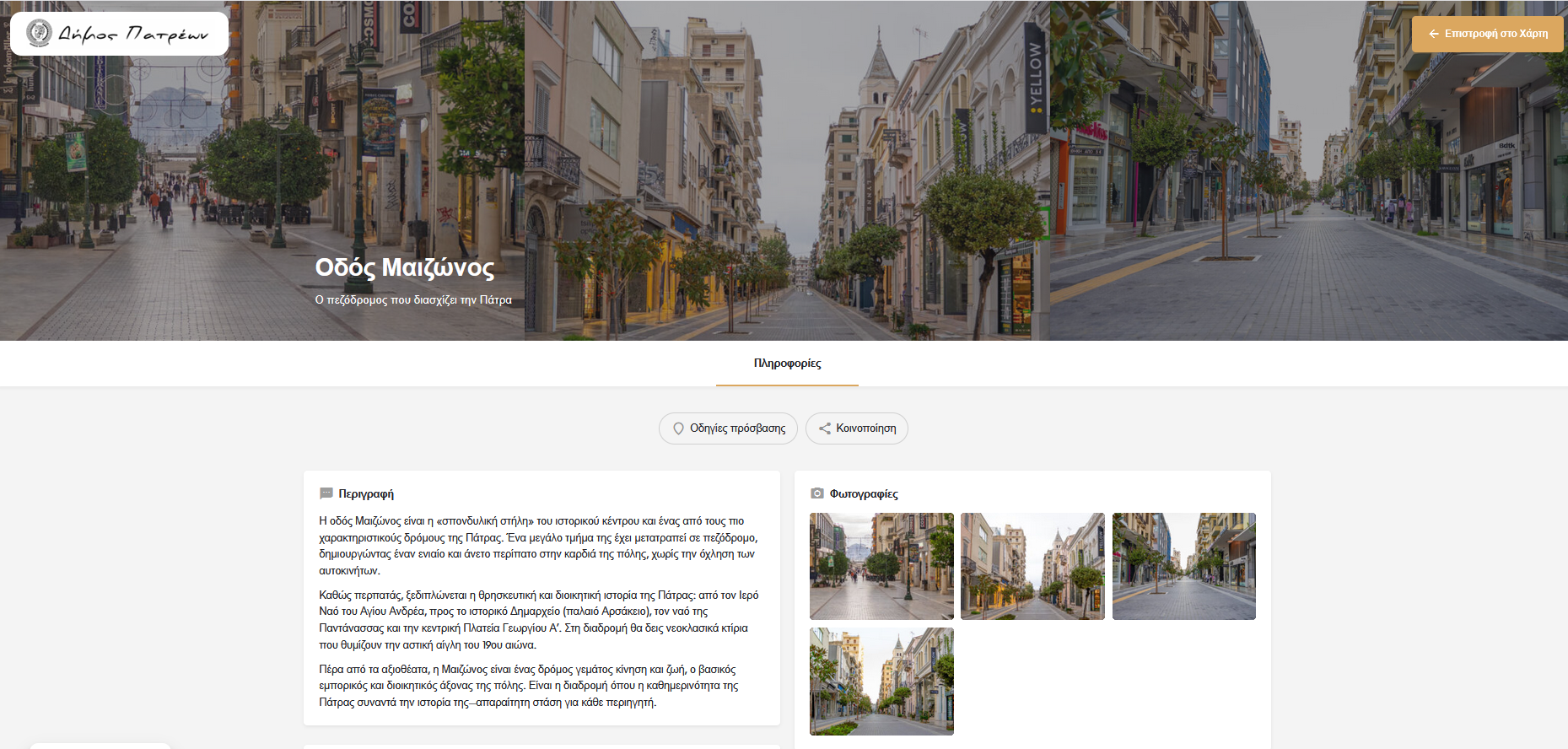Switch to the Πληροφορίες tab
Viewport: 1568px width, 749px height.
(x=787, y=364)
